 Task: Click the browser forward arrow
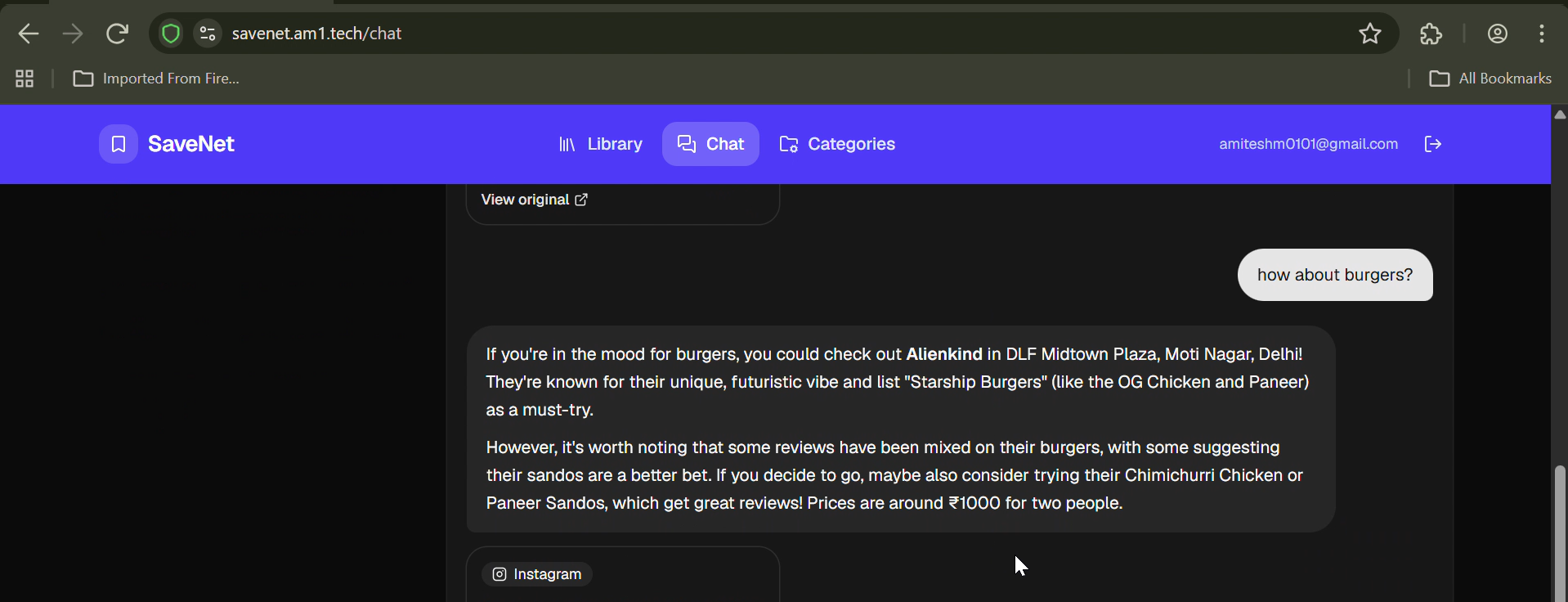73,34
